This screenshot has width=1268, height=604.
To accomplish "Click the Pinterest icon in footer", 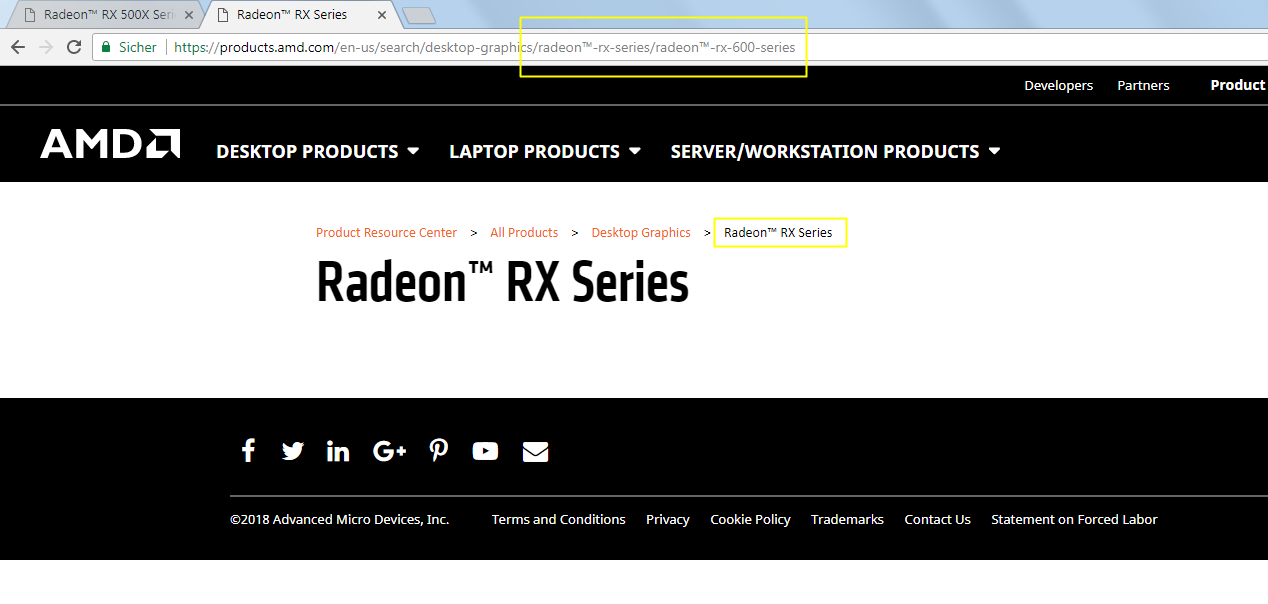I will tap(438, 451).
